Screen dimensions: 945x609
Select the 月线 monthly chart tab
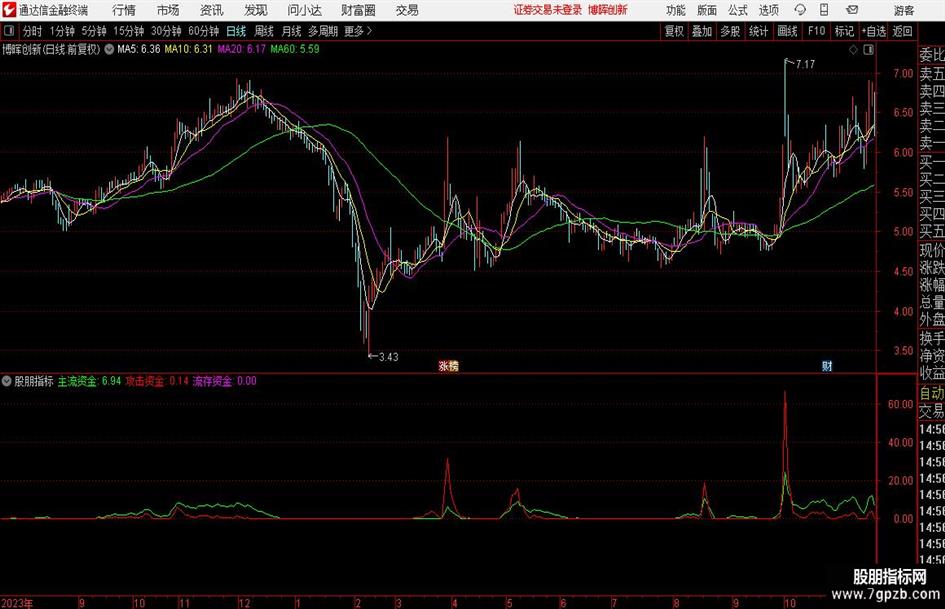coord(291,31)
